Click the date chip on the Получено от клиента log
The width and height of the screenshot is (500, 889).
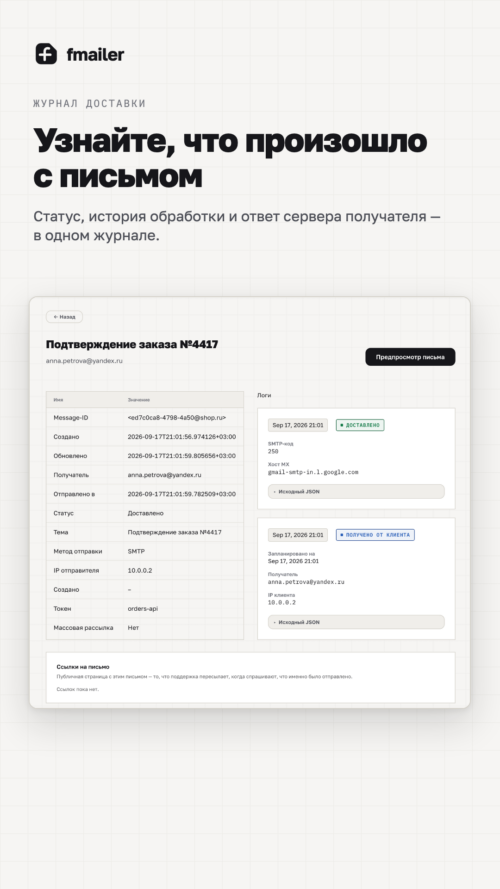click(298, 535)
